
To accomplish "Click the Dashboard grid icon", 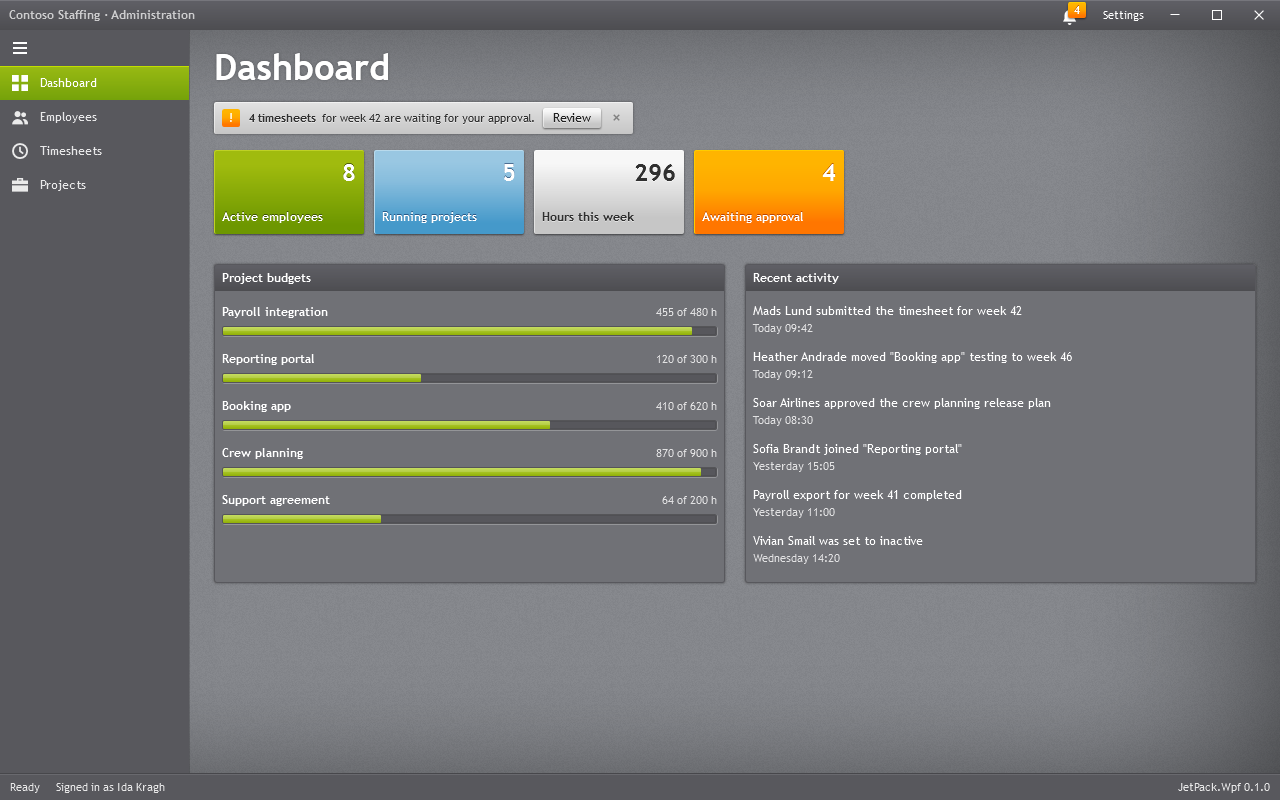I will 20,83.
